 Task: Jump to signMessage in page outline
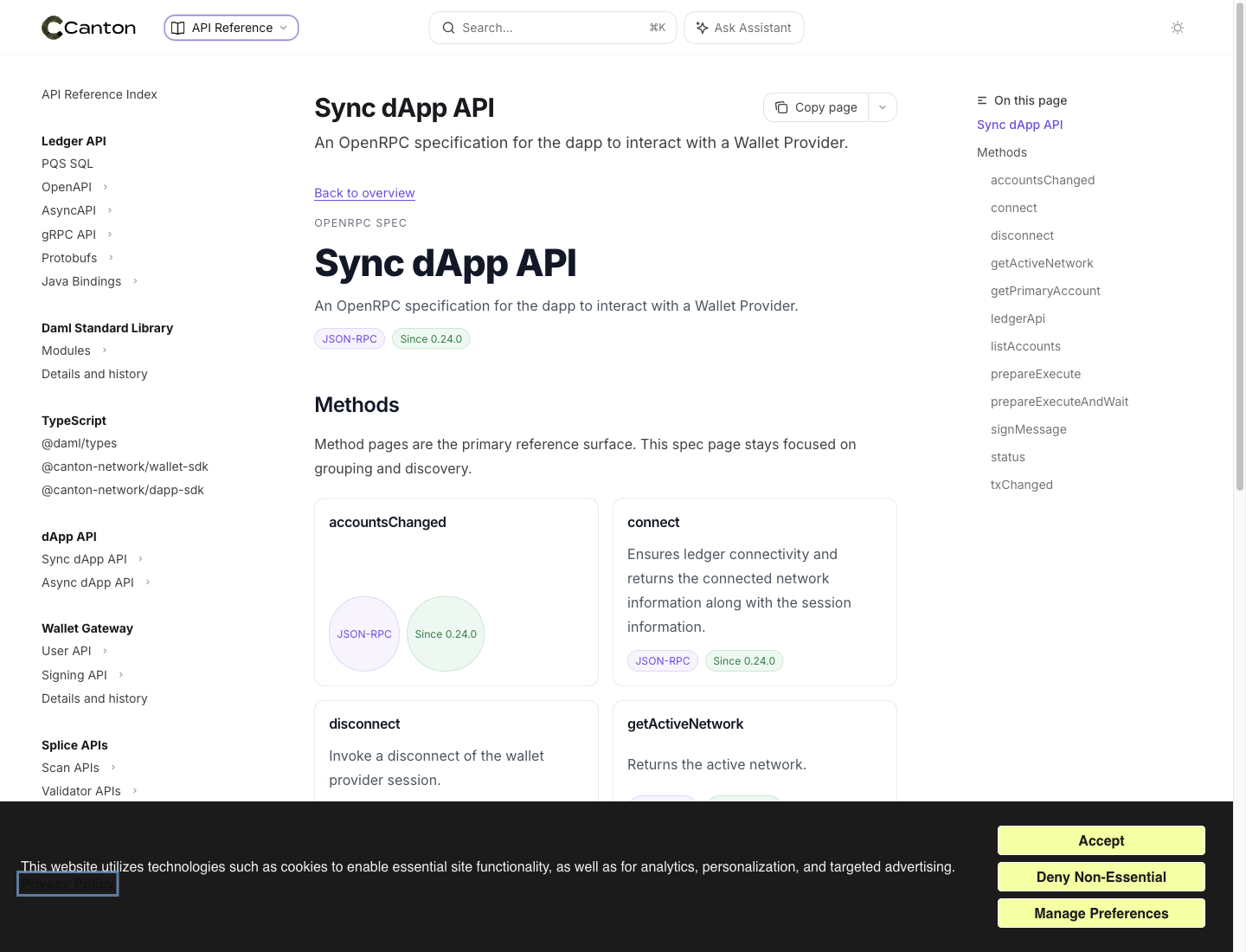pyautogui.click(x=1028, y=429)
